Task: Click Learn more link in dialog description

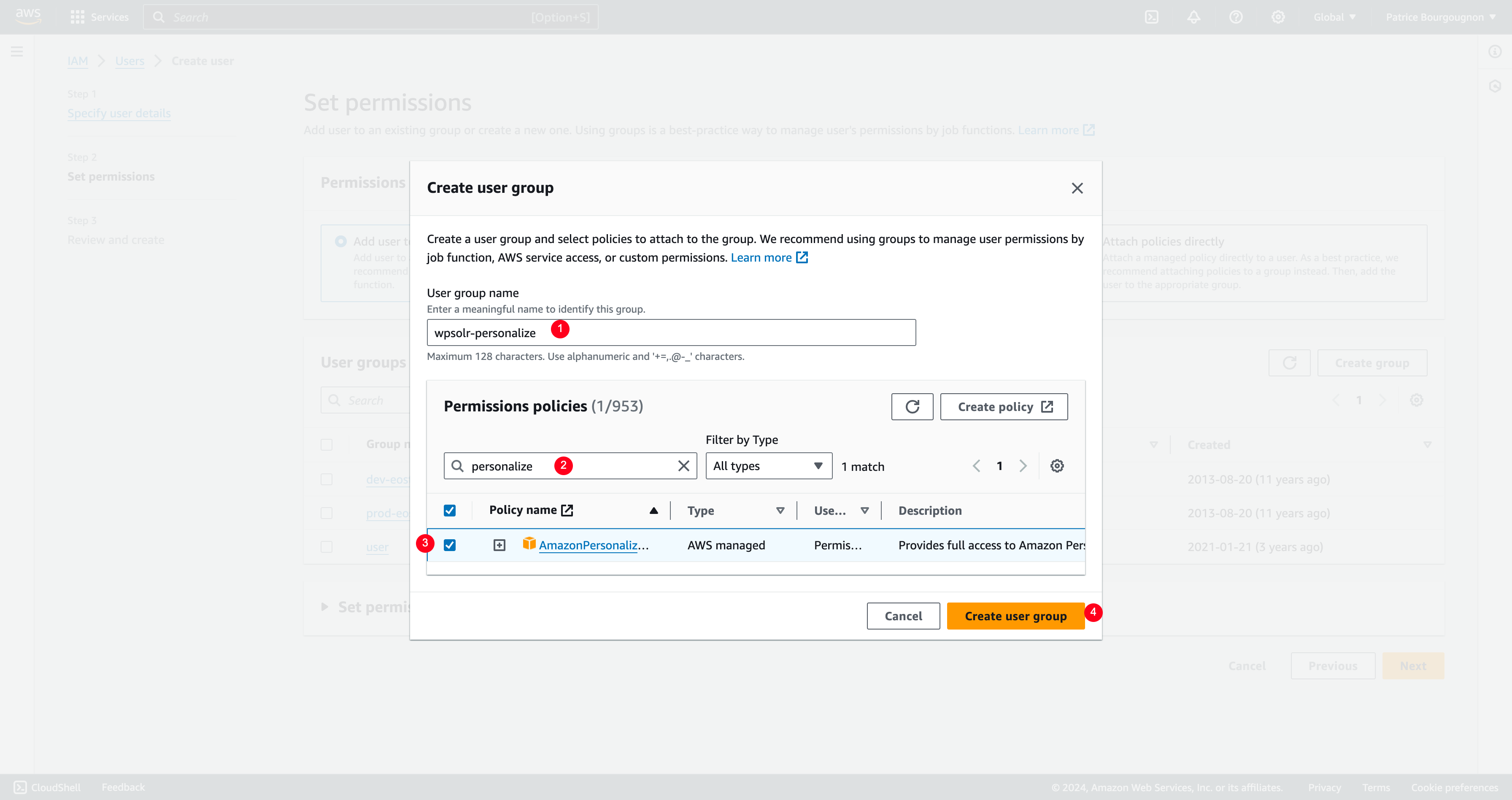Action: coord(761,257)
